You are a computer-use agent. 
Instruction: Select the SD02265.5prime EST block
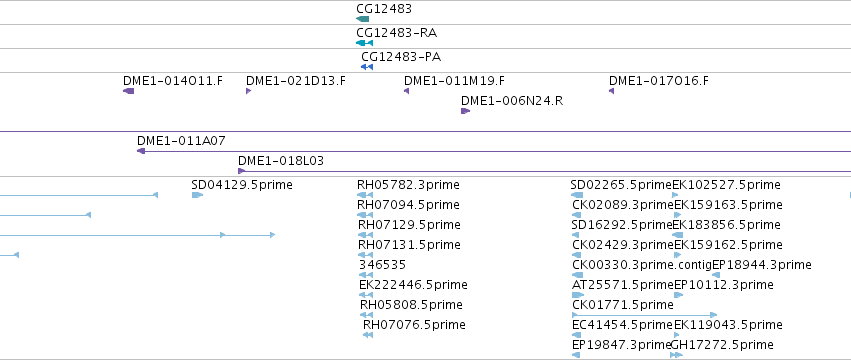pyautogui.click(x=577, y=195)
